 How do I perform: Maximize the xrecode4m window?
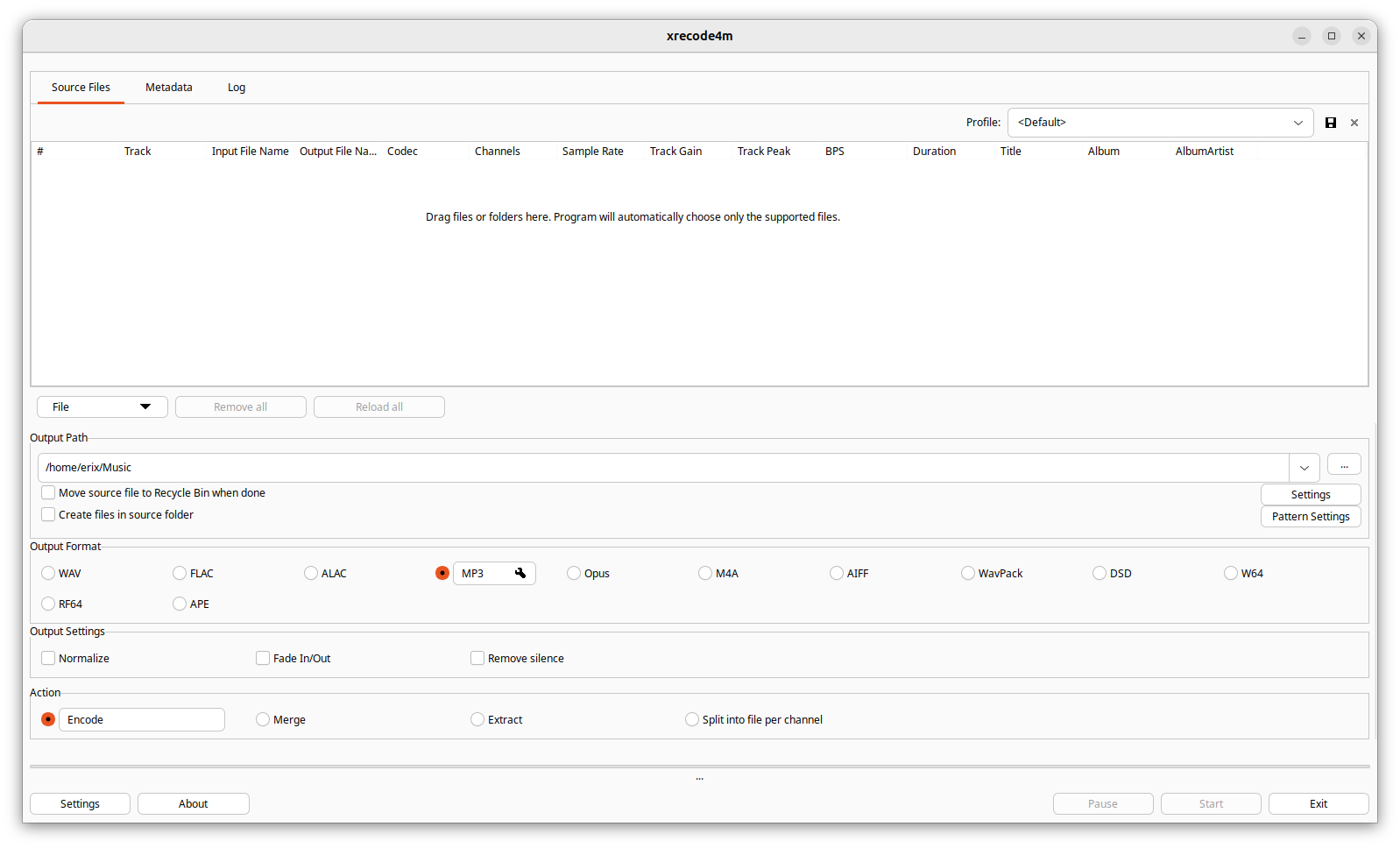[x=1332, y=36]
